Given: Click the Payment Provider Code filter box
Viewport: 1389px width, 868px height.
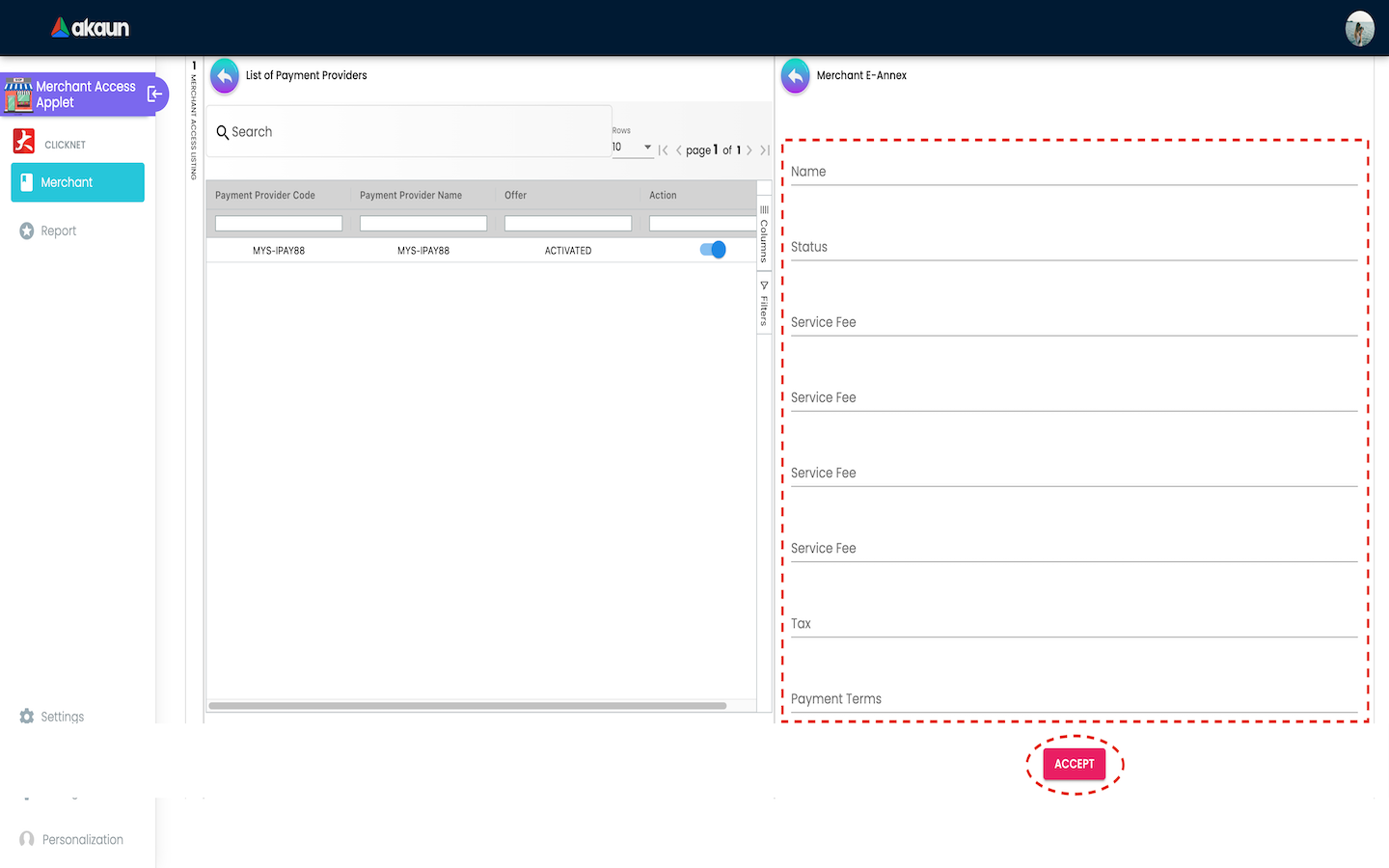Looking at the screenshot, I should pos(279,223).
